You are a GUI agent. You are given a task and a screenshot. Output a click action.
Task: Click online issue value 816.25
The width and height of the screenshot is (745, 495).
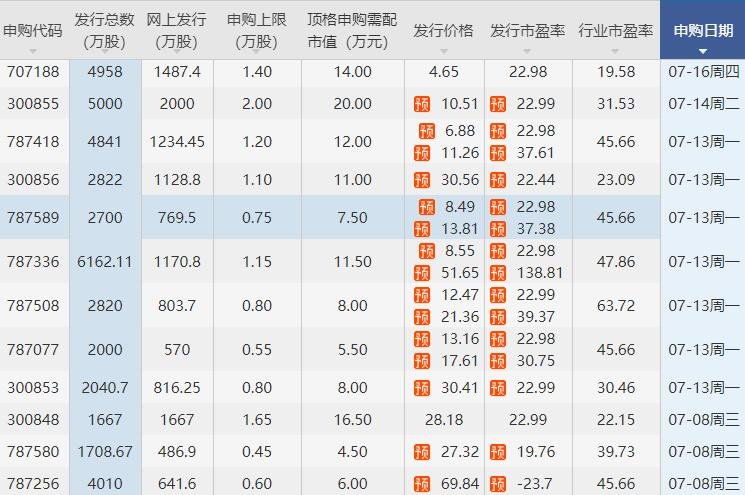pos(177,388)
